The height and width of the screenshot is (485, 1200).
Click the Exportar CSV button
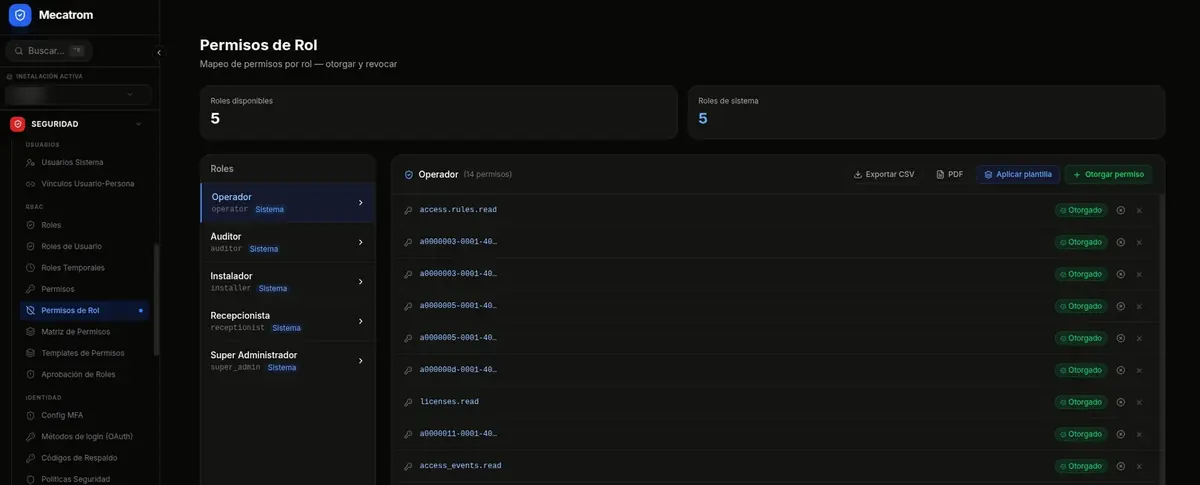884,174
